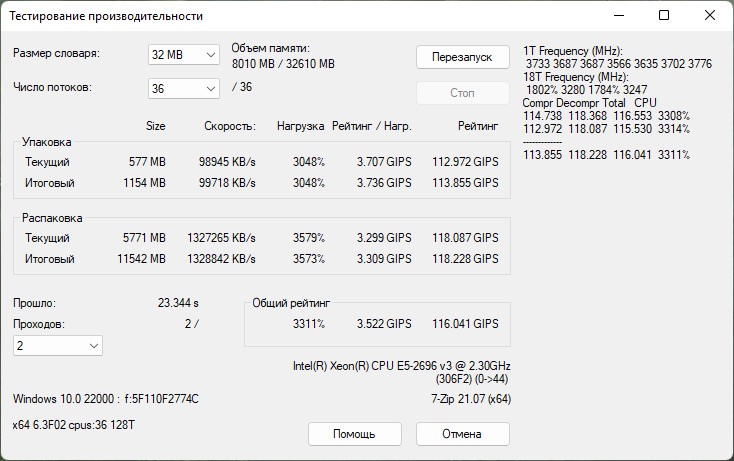
Task: Click the elapsed time value 23.344 s
Action: click(178, 302)
